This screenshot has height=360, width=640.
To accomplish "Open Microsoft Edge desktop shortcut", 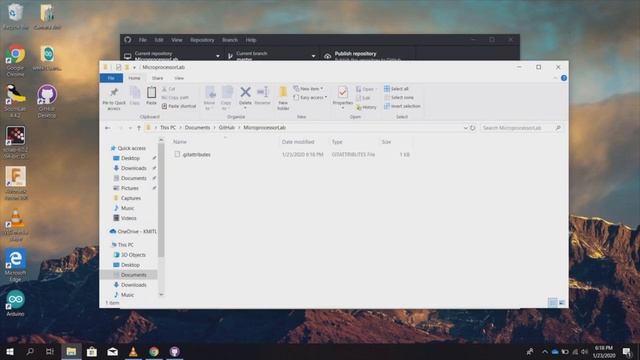I will 16,264.
